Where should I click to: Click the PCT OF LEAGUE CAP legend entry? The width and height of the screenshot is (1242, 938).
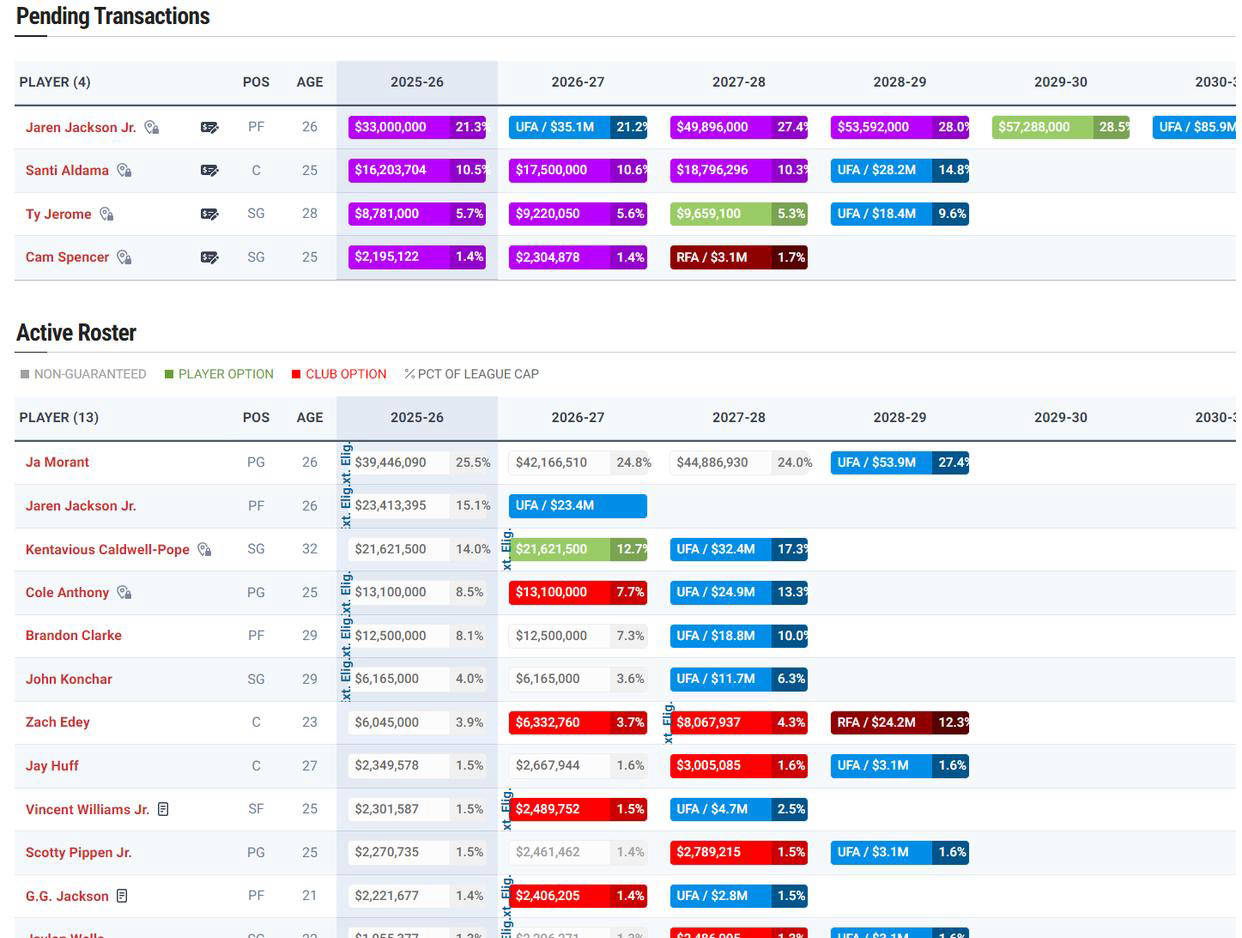[x=472, y=374]
